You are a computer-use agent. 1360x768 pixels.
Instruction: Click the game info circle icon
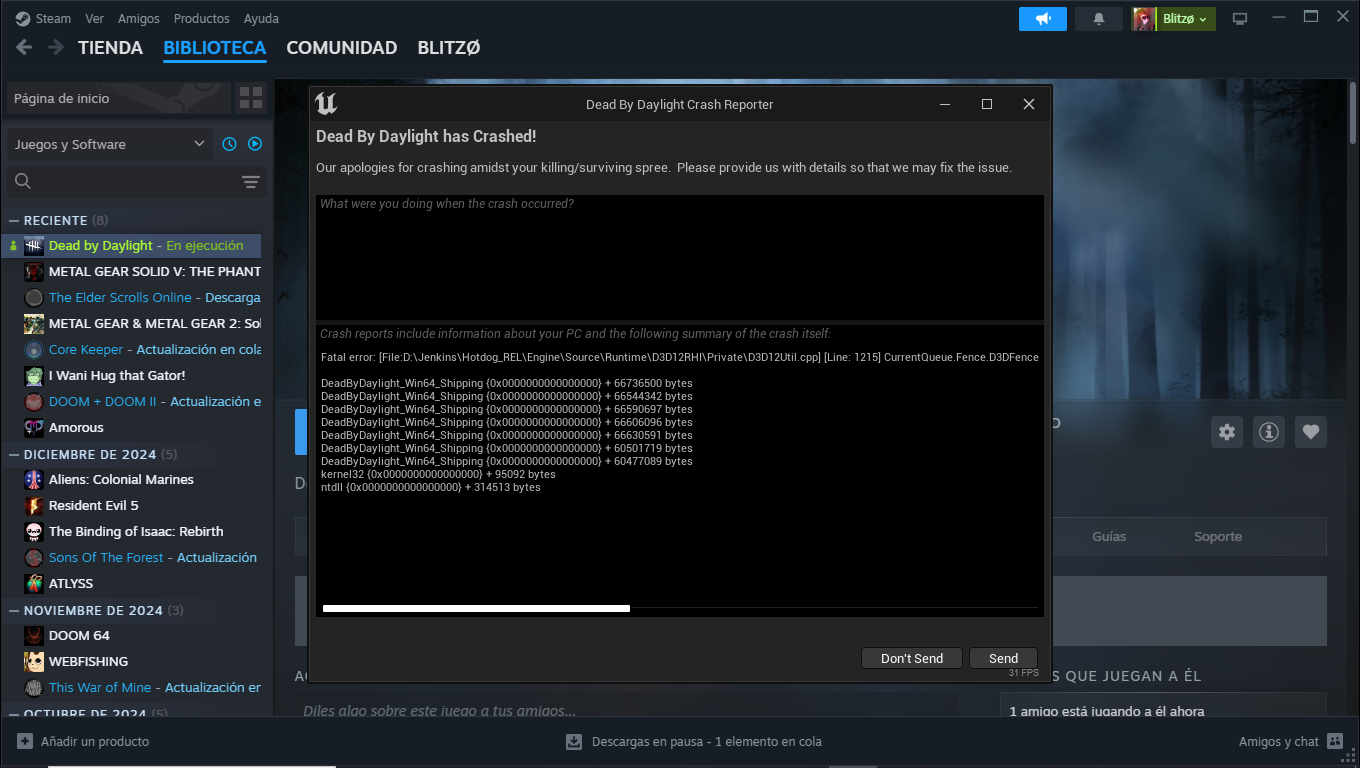tap(1269, 432)
